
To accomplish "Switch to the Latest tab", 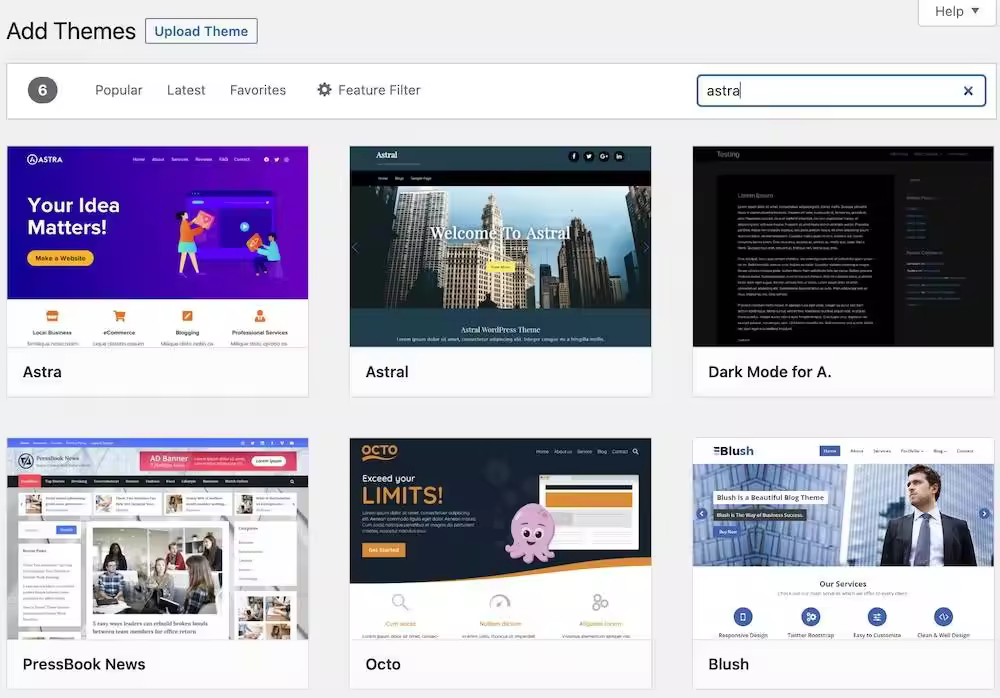I will 186,90.
